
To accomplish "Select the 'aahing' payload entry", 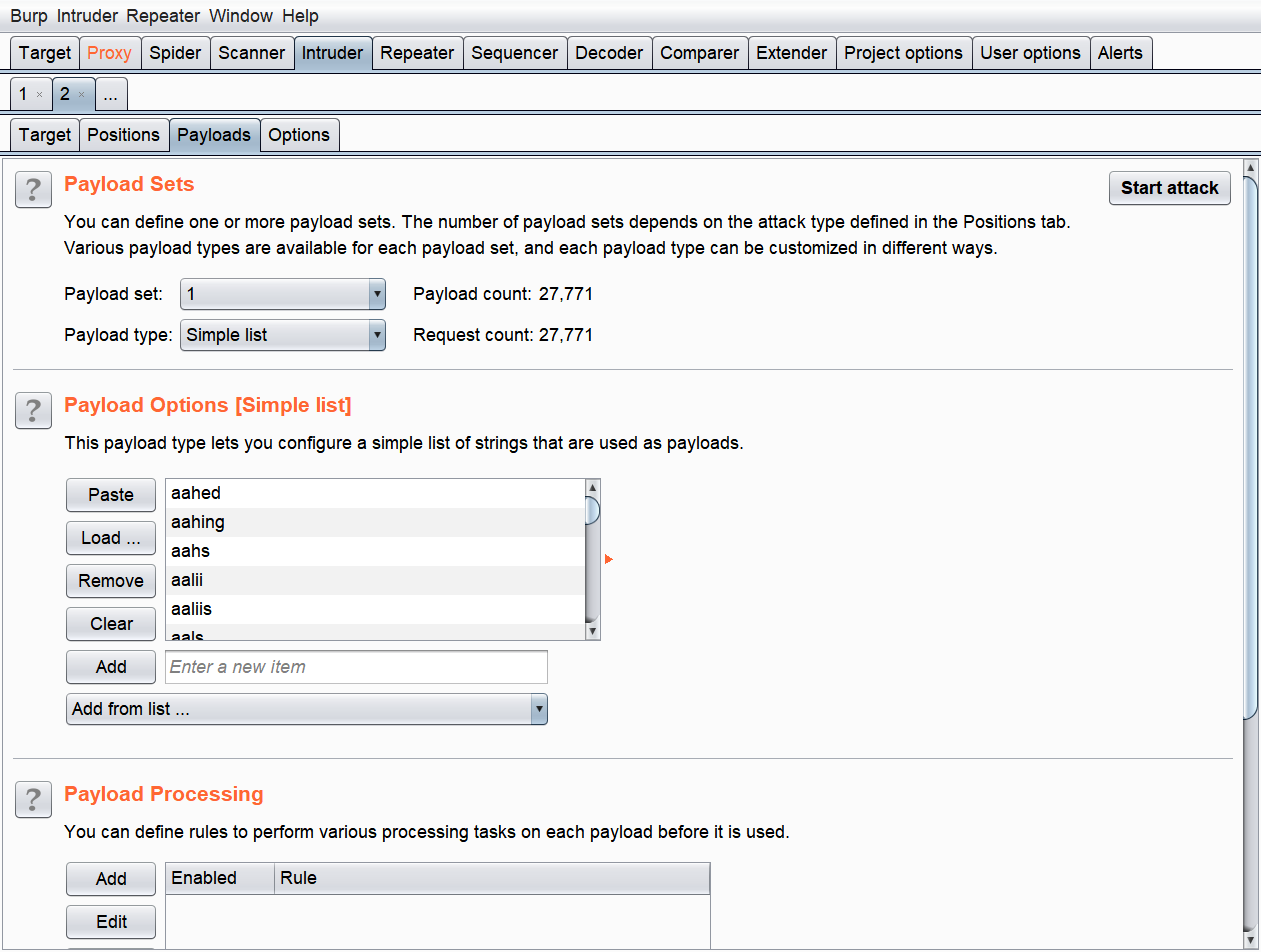I will 375,522.
